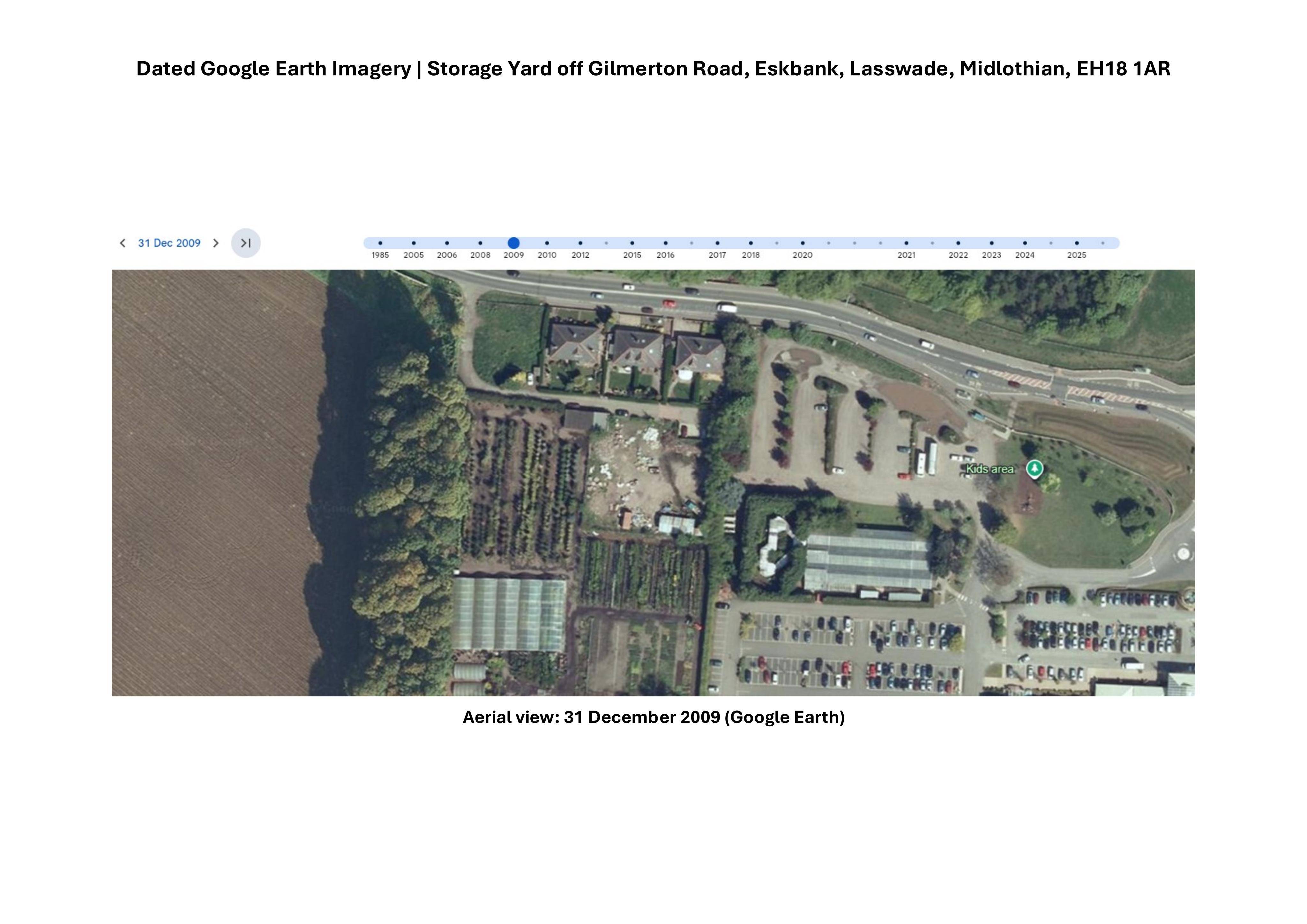Select the 2005 timeline dot
The image size is (1307, 924).
coord(414,243)
